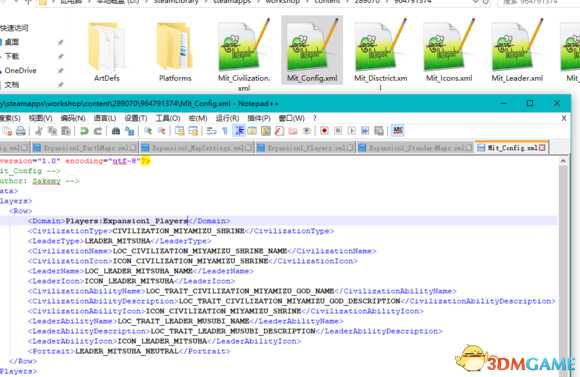Select the Mit_Leader.xml file
The image size is (580, 377).
(x=517, y=51)
